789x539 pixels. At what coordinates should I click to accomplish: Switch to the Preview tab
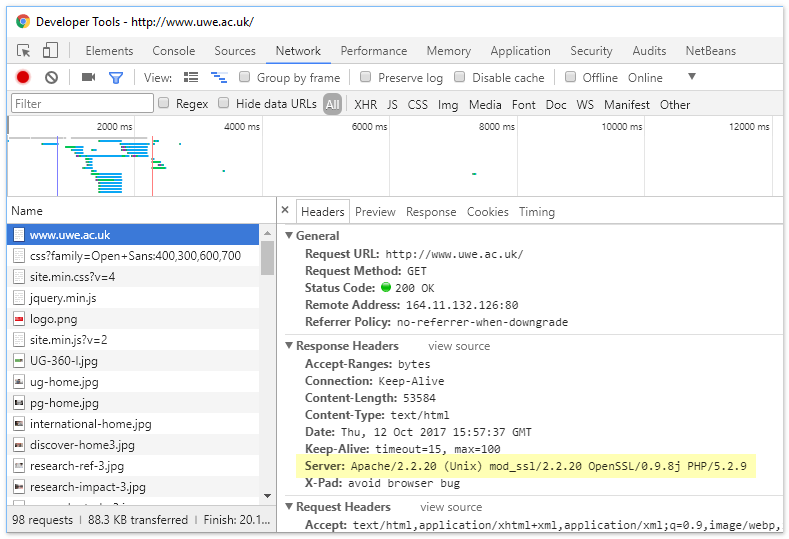(x=375, y=212)
